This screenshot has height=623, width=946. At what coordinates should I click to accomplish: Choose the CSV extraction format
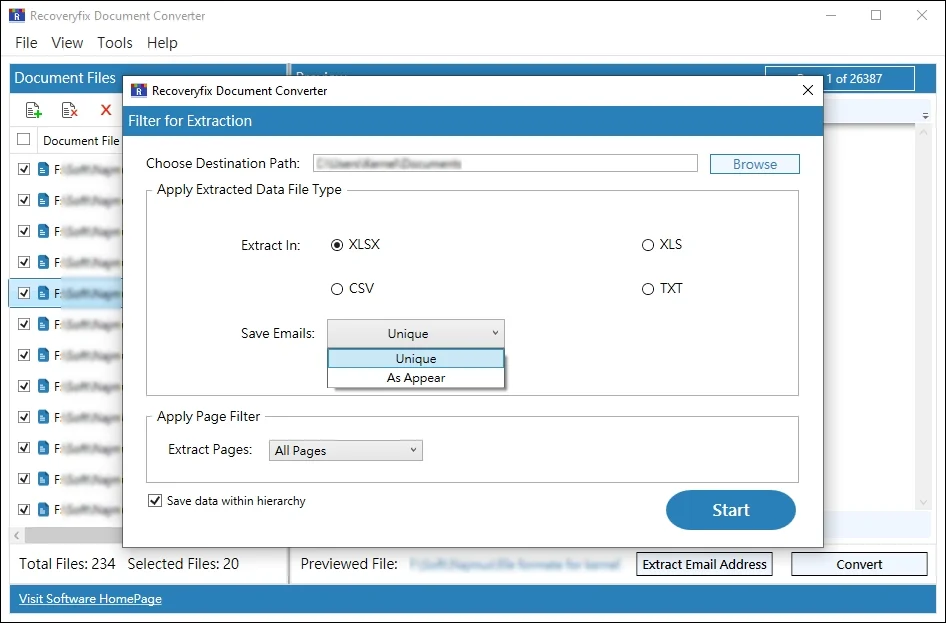pos(337,289)
